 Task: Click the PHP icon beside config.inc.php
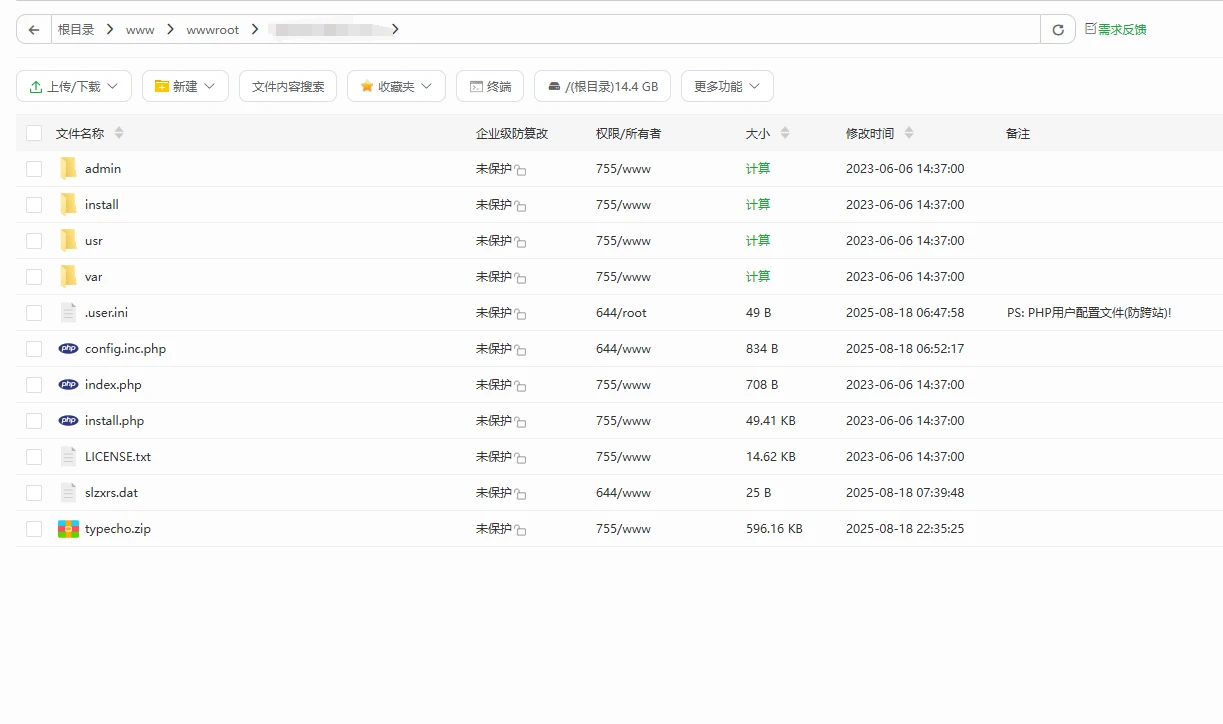point(68,348)
